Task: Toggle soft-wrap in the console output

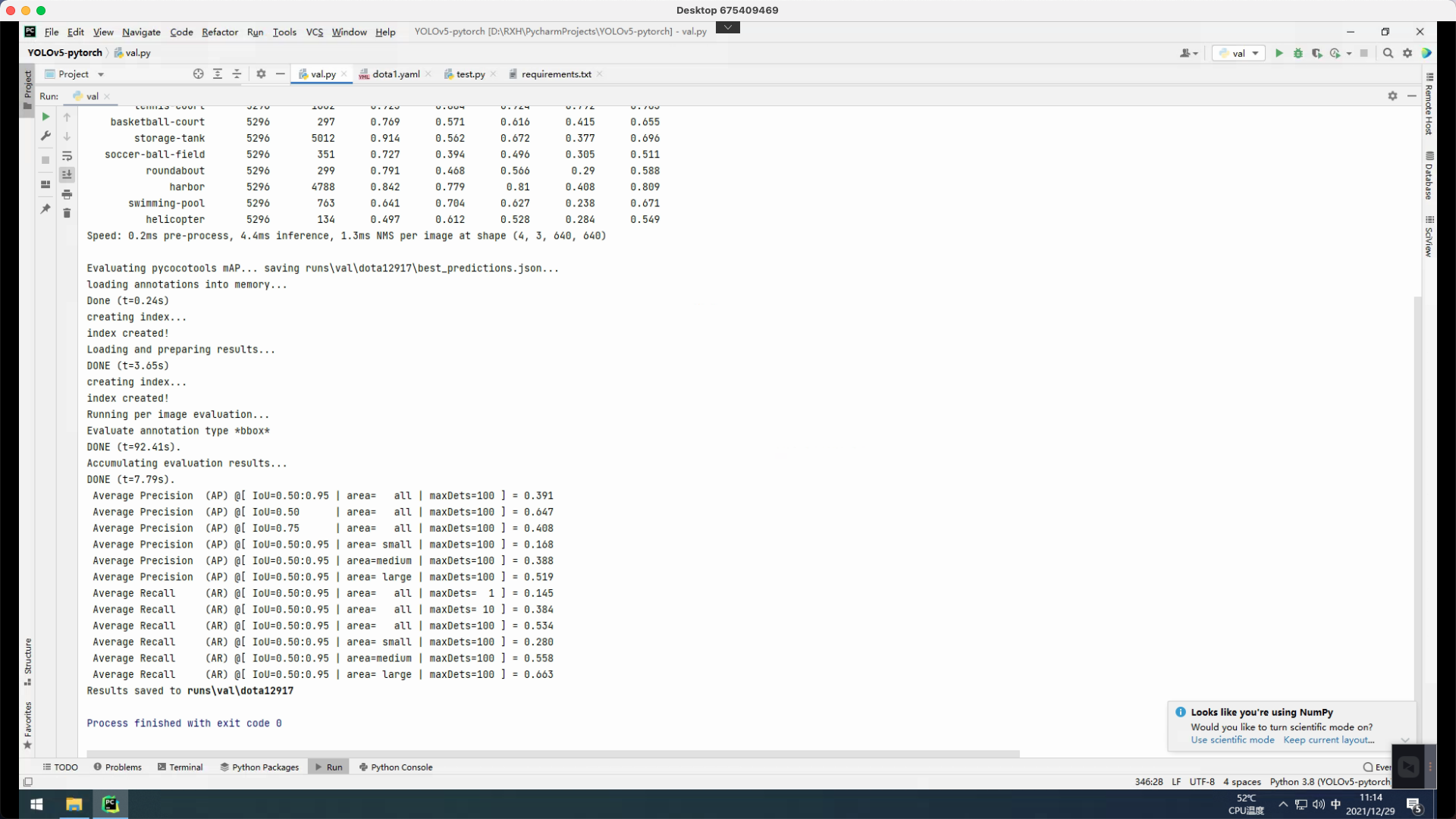Action: click(67, 156)
